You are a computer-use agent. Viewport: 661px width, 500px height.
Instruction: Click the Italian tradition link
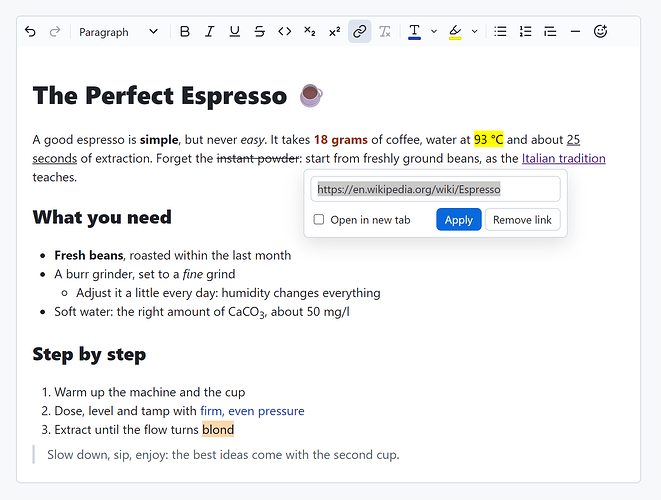pyautogui.click(x=563, y=159)
